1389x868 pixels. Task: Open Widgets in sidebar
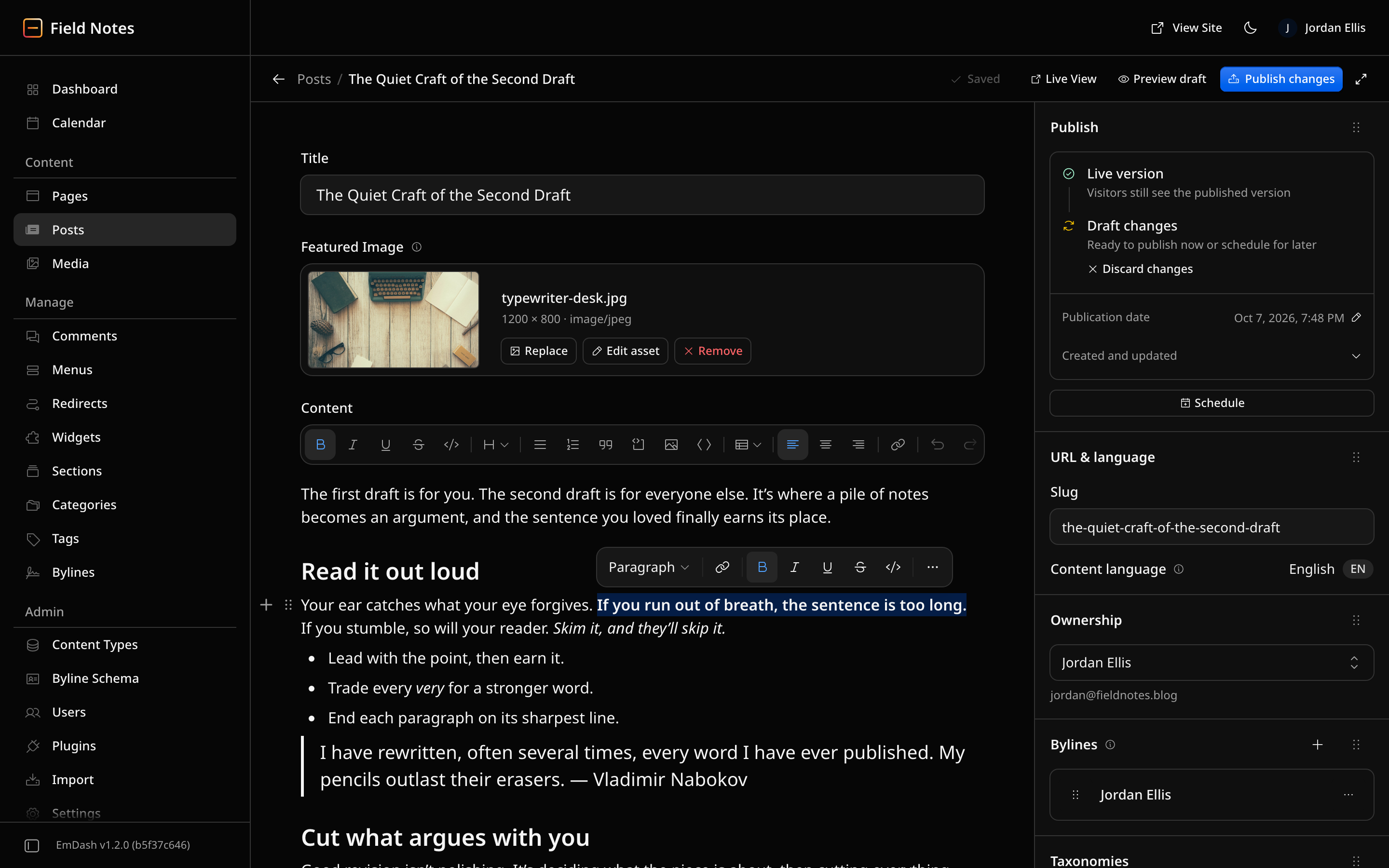click(125, 437)
